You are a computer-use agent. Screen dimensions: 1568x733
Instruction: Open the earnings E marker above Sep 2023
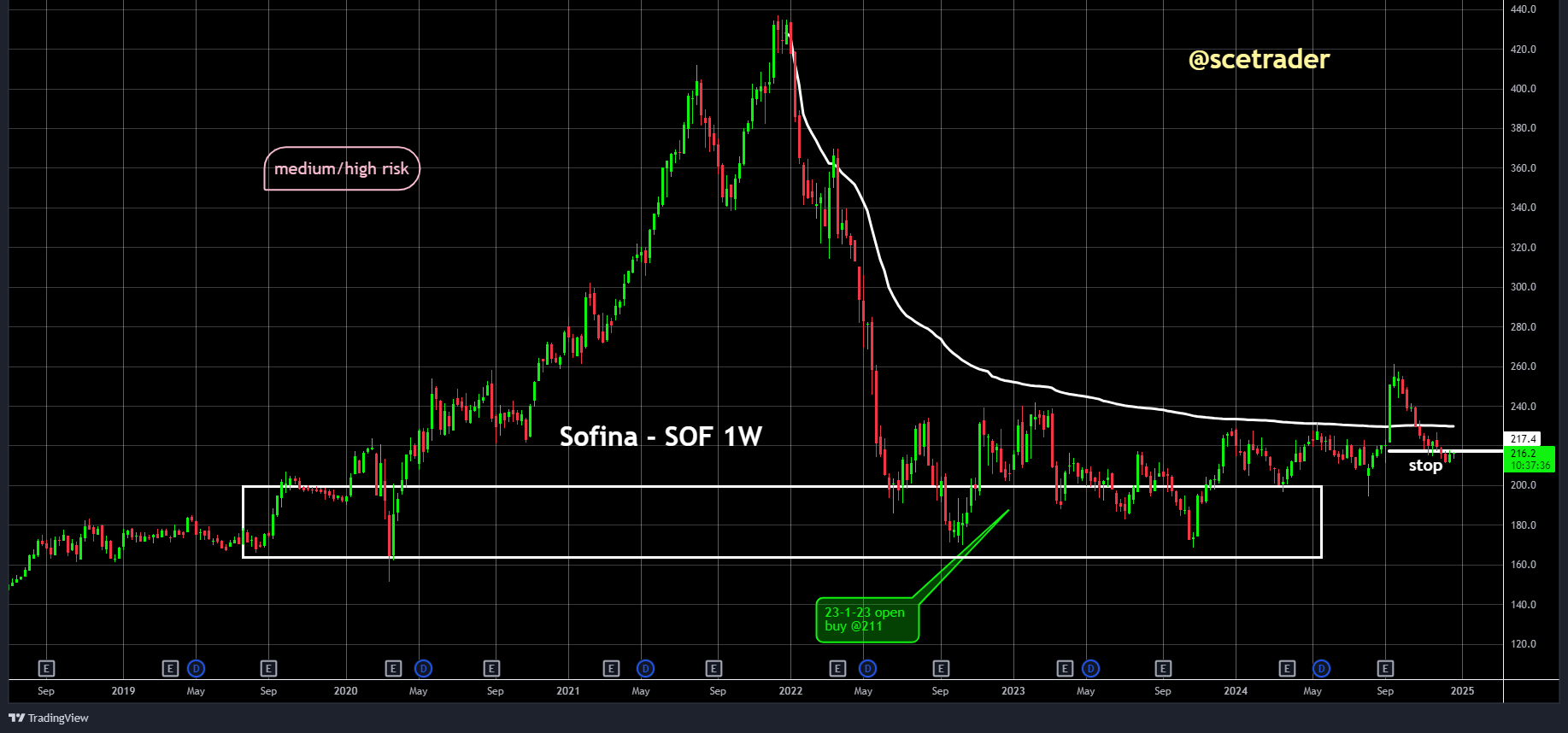tap(1163, 668)
